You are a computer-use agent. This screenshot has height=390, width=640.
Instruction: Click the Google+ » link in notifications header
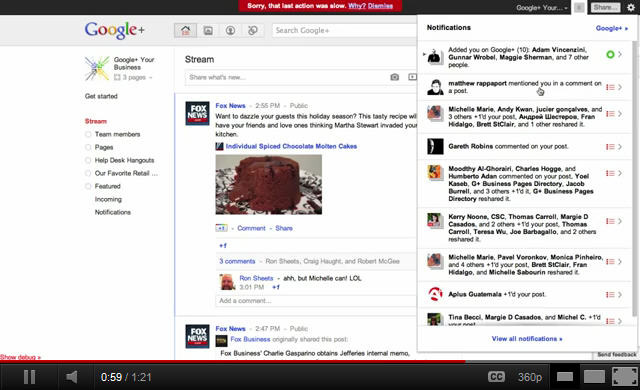tap(611, 28)
